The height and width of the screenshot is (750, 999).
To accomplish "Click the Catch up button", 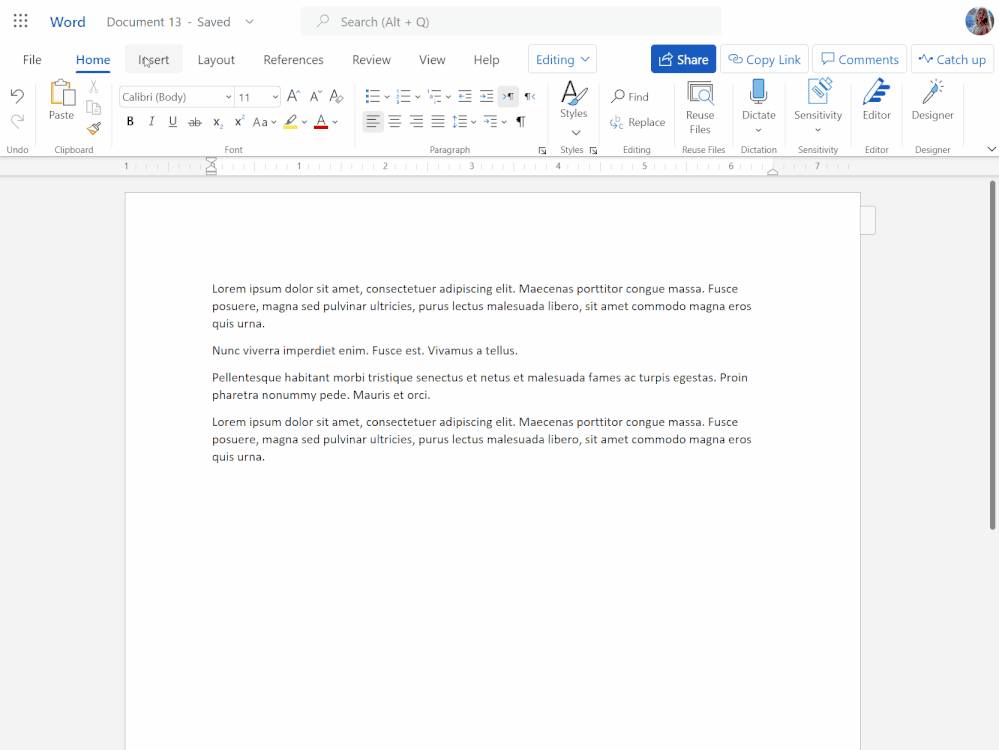I will coord(952,59).
